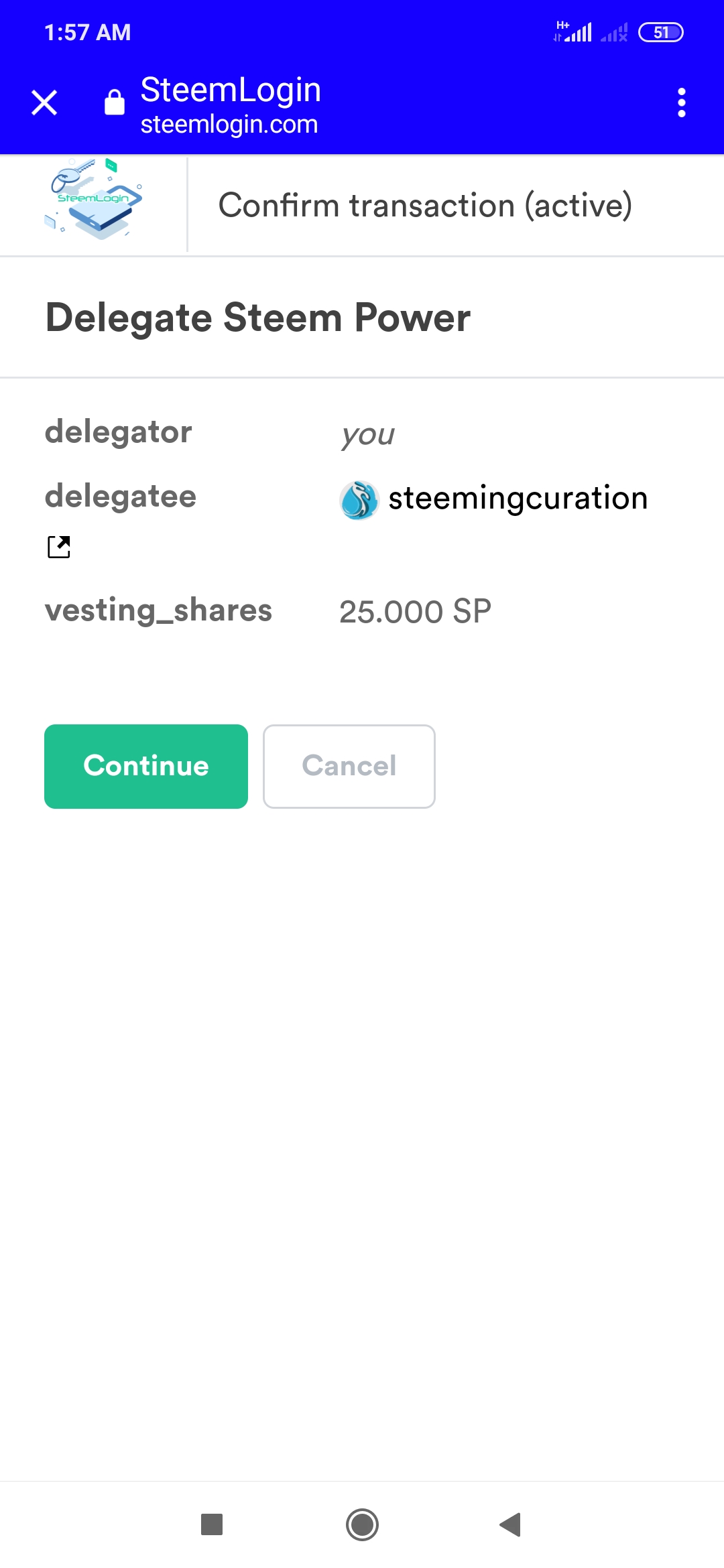724x1568 pixels.
Task: Tap the delegator value "you"
Action: pos(367,434)
